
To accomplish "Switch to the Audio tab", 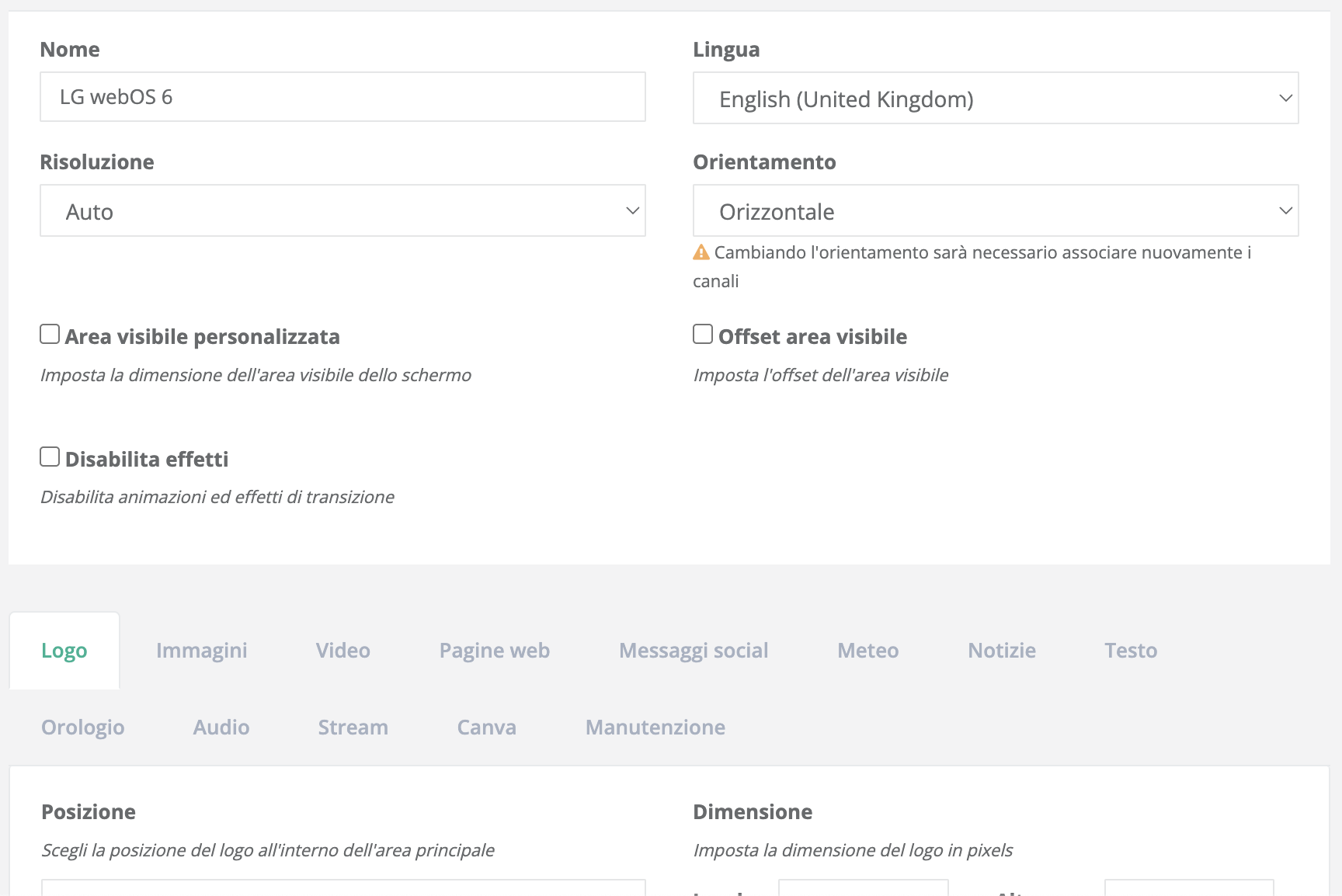I will point(221,728).
